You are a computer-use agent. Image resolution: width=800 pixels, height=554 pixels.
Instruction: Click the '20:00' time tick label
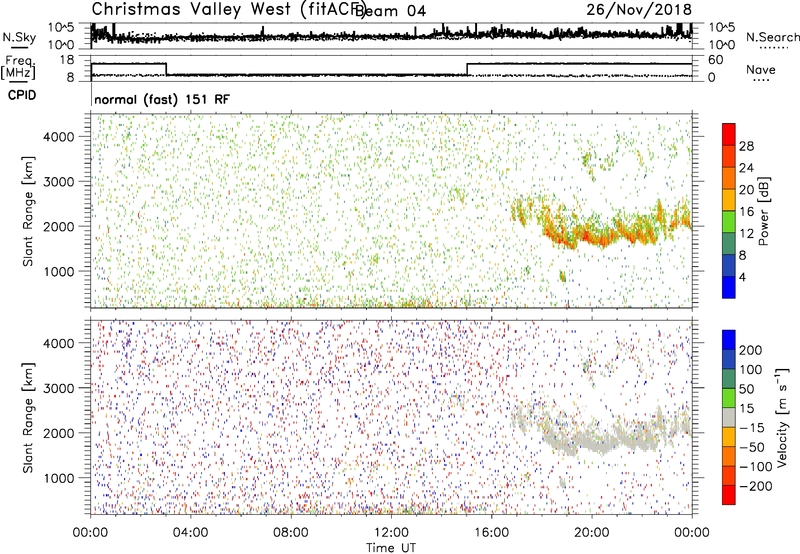591,533
